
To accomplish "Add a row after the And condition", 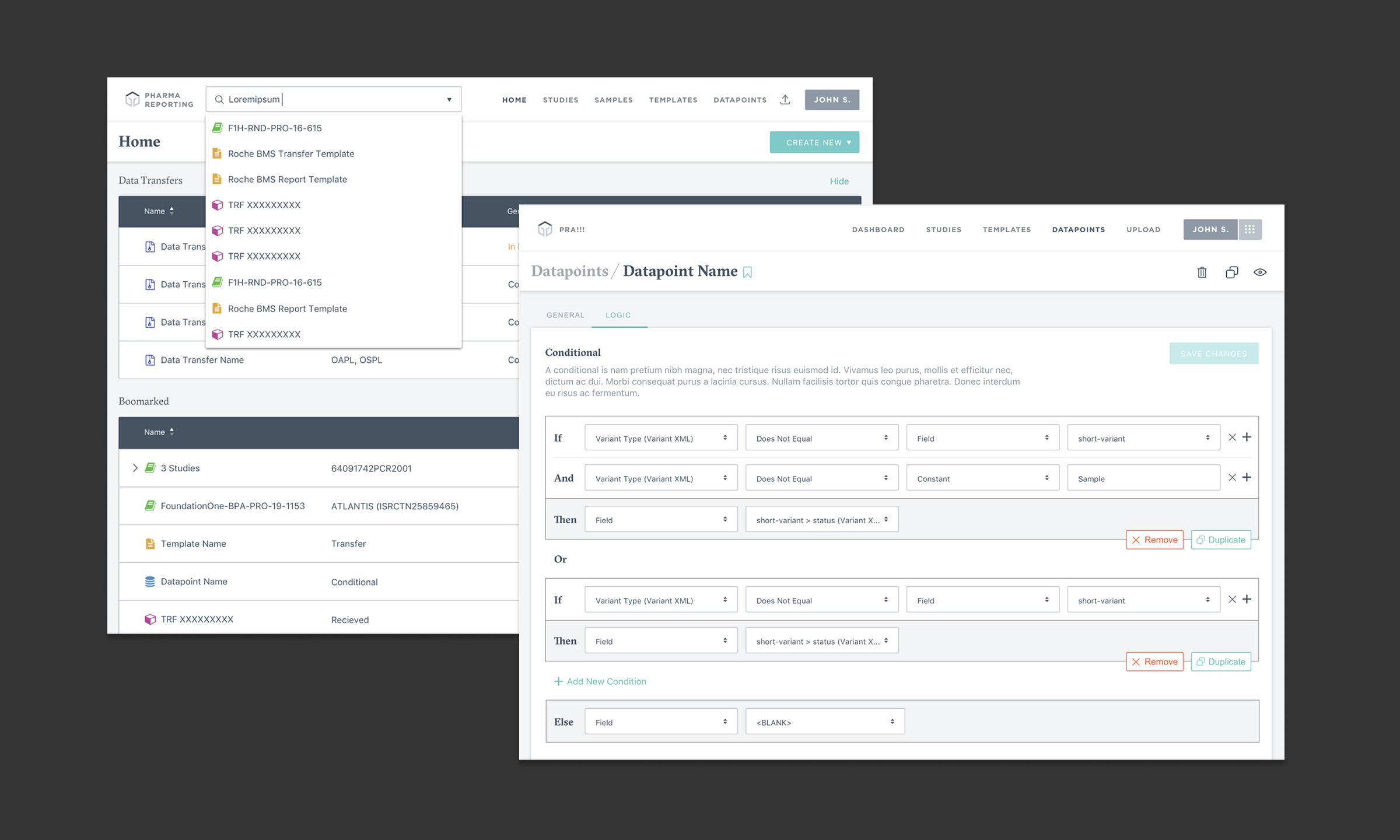I will click(1247, 478).
